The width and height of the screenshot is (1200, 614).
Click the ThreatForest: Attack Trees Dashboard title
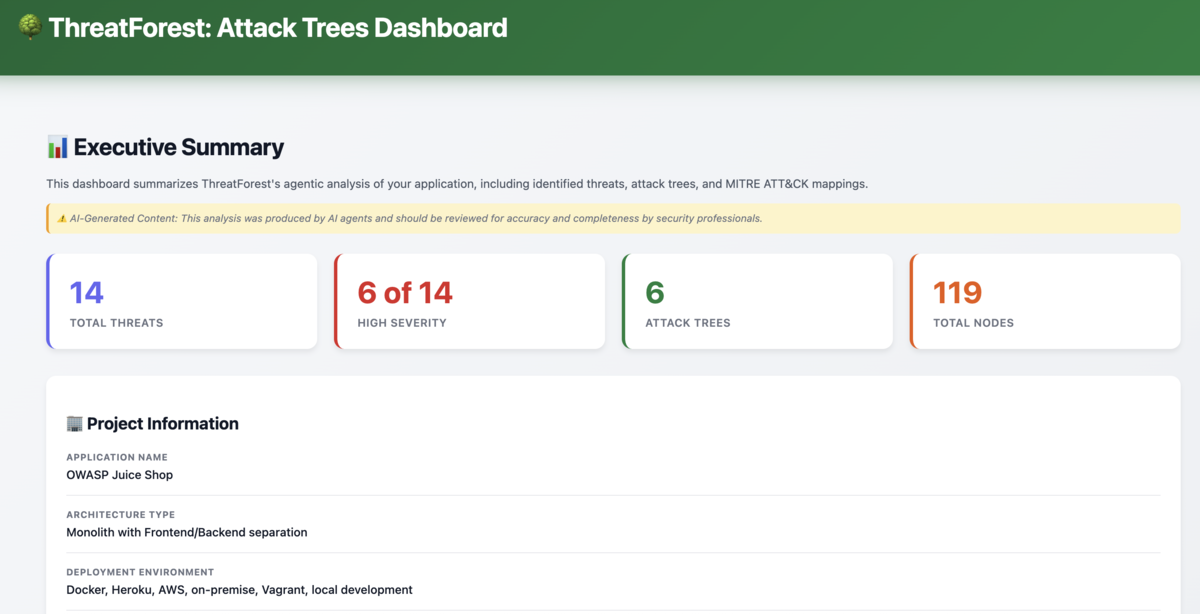coord(278,28)
